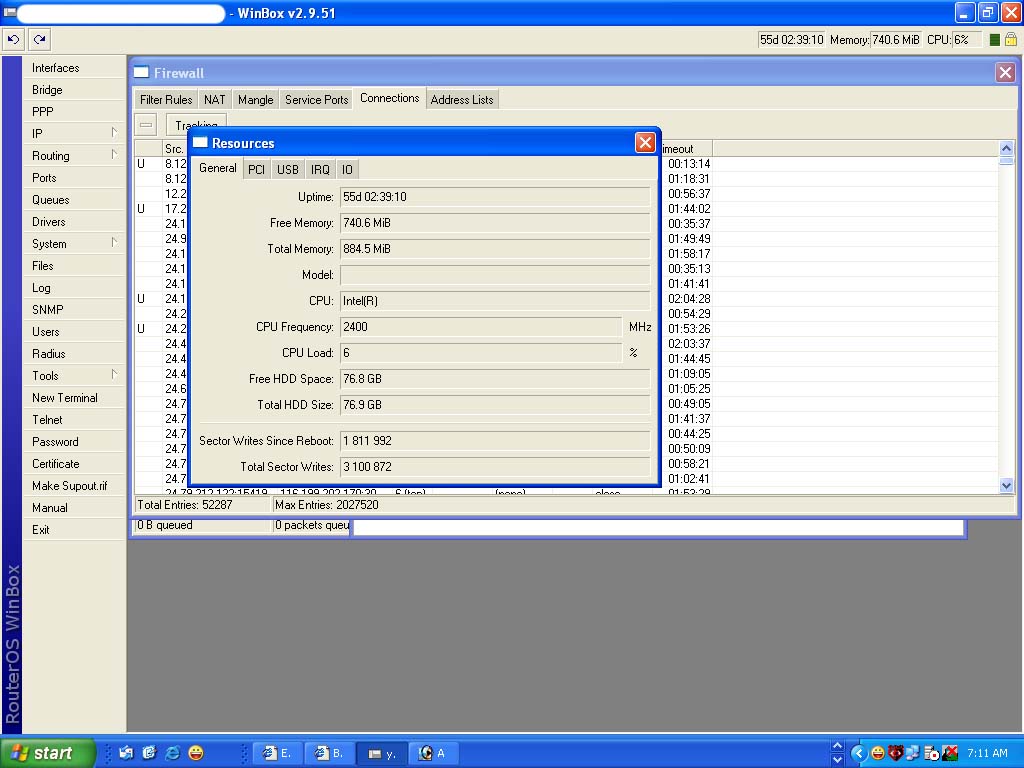Click the Resources window title icon

click(200, 142)
